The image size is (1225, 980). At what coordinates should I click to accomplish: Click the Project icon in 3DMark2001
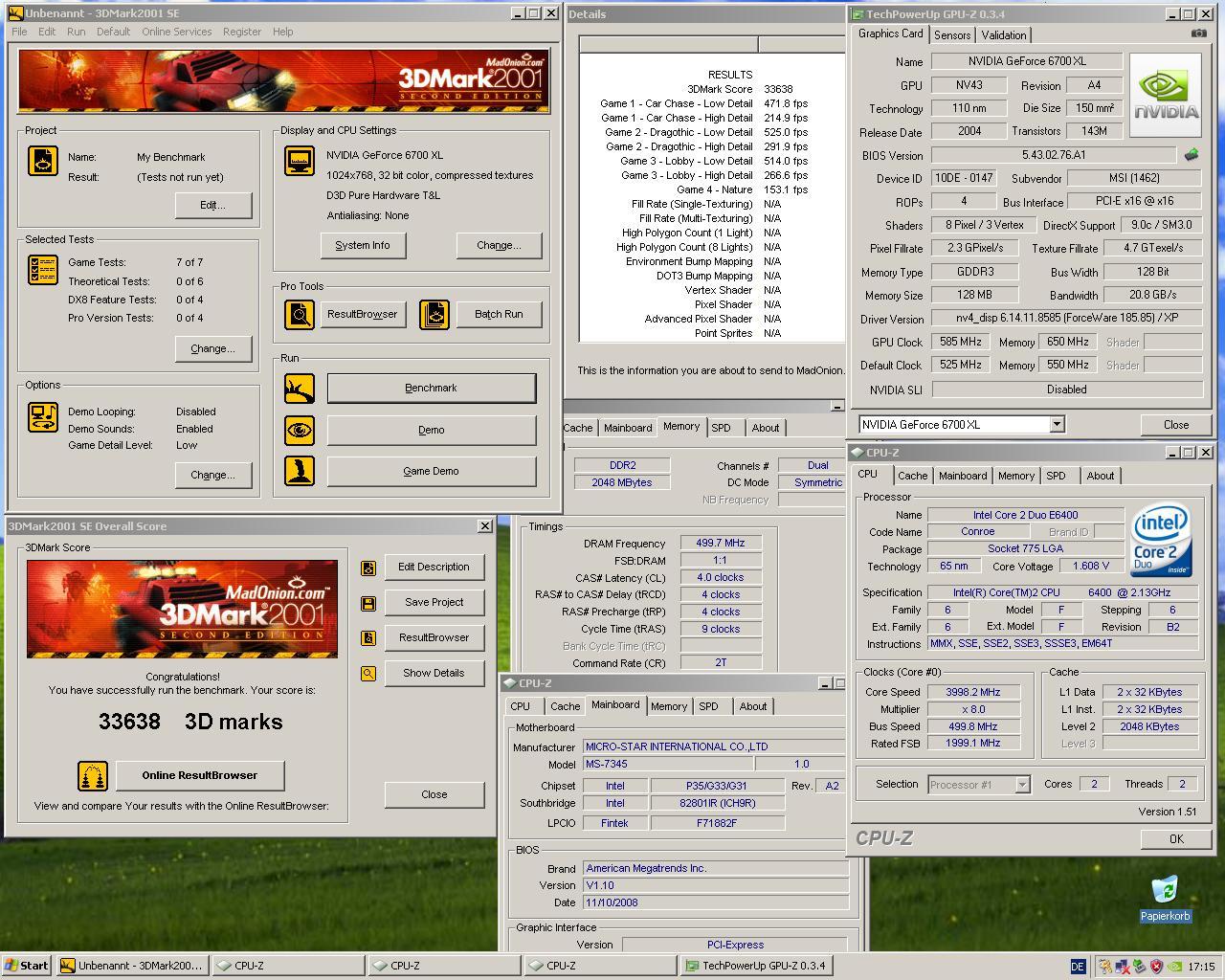(43, 160)
